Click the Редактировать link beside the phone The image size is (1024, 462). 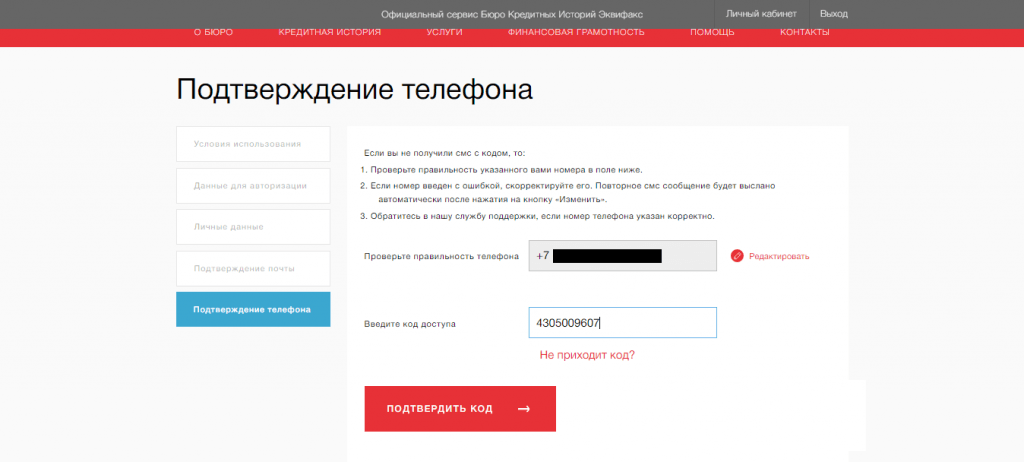[779, 257]
